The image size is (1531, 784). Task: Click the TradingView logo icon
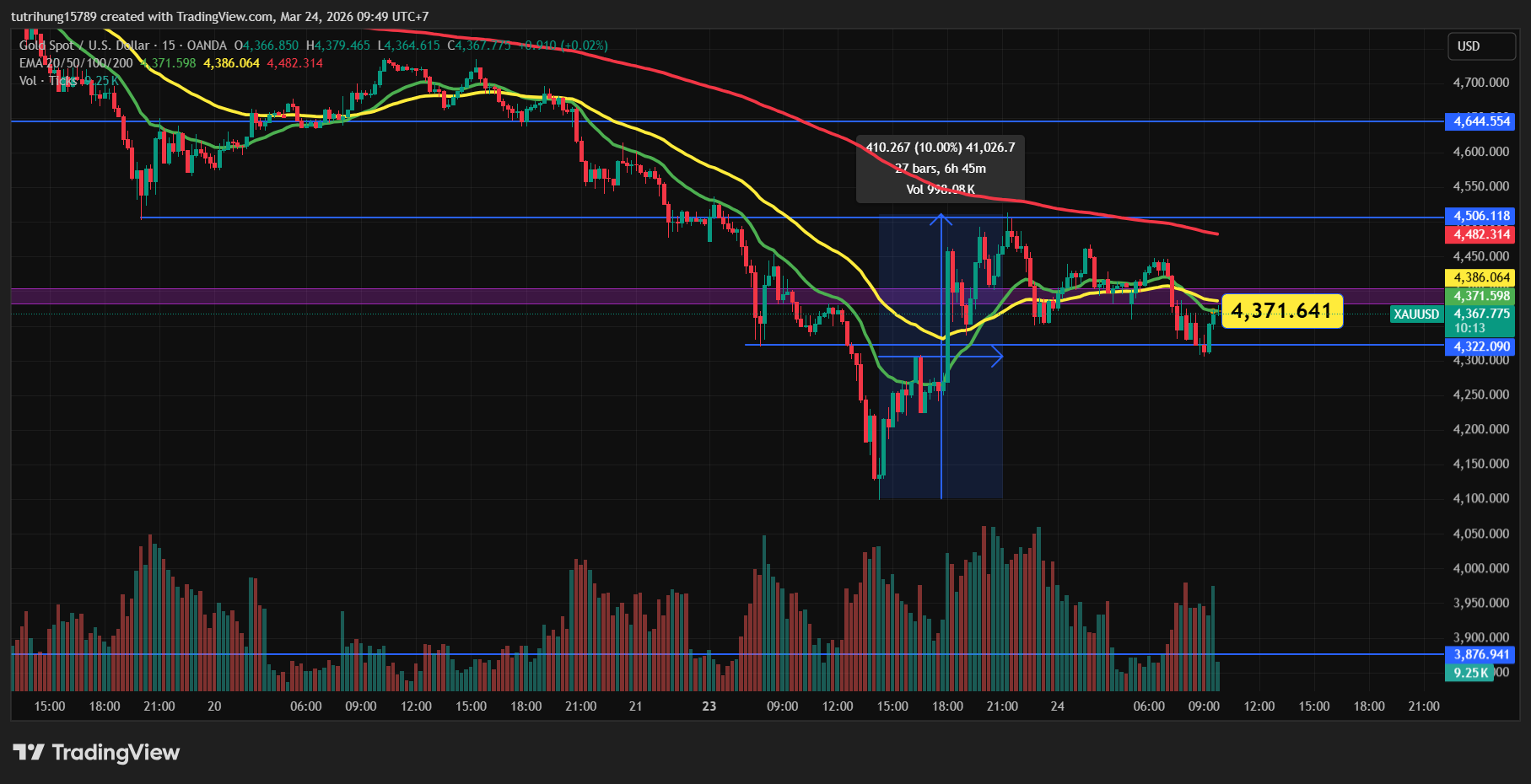point(28,752)
